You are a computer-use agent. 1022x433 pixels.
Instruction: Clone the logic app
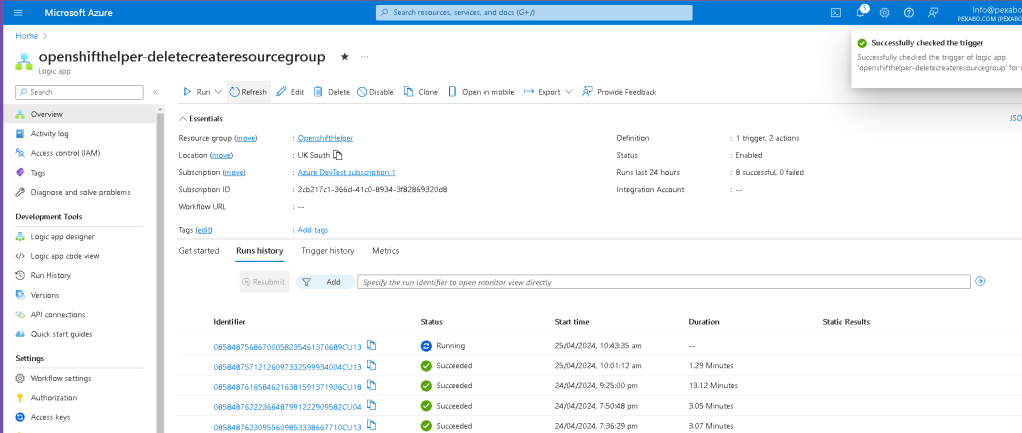(421, 92)
